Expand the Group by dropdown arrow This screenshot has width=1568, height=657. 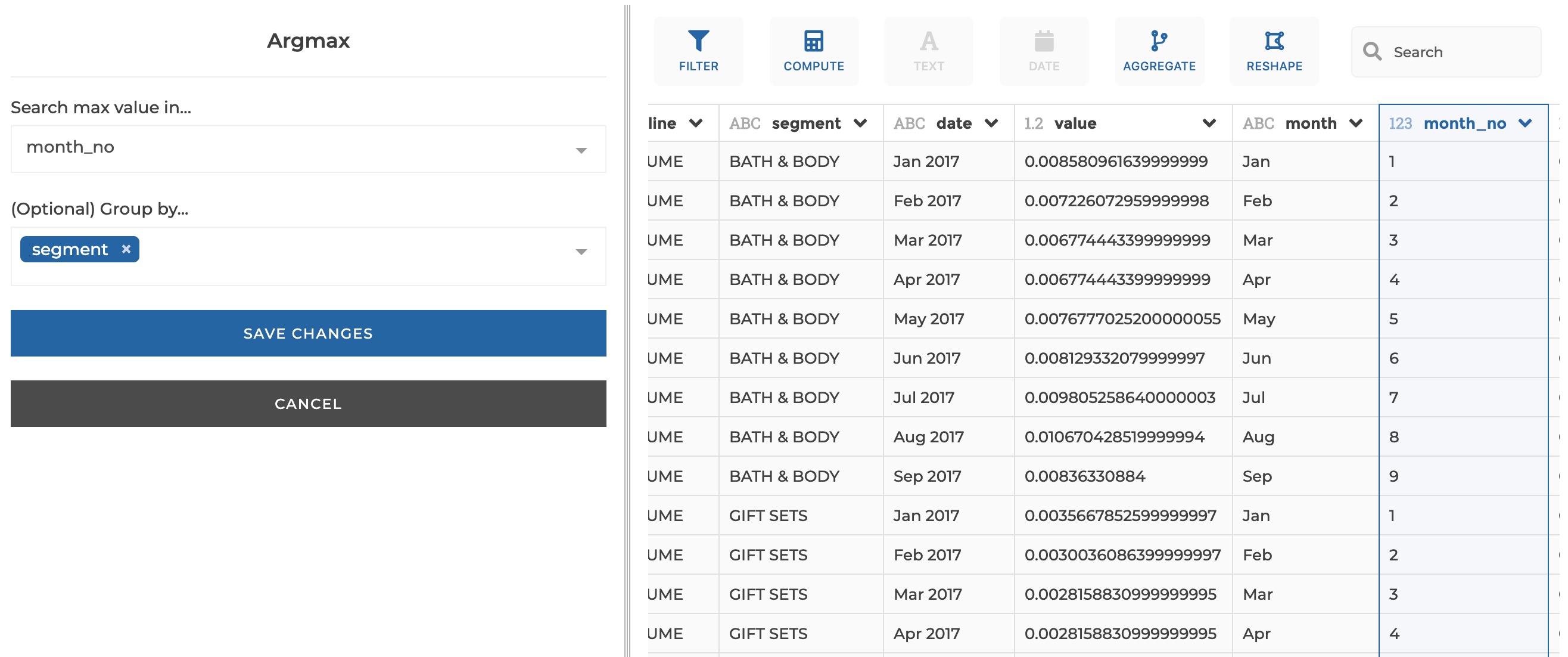tap(581, 252)
